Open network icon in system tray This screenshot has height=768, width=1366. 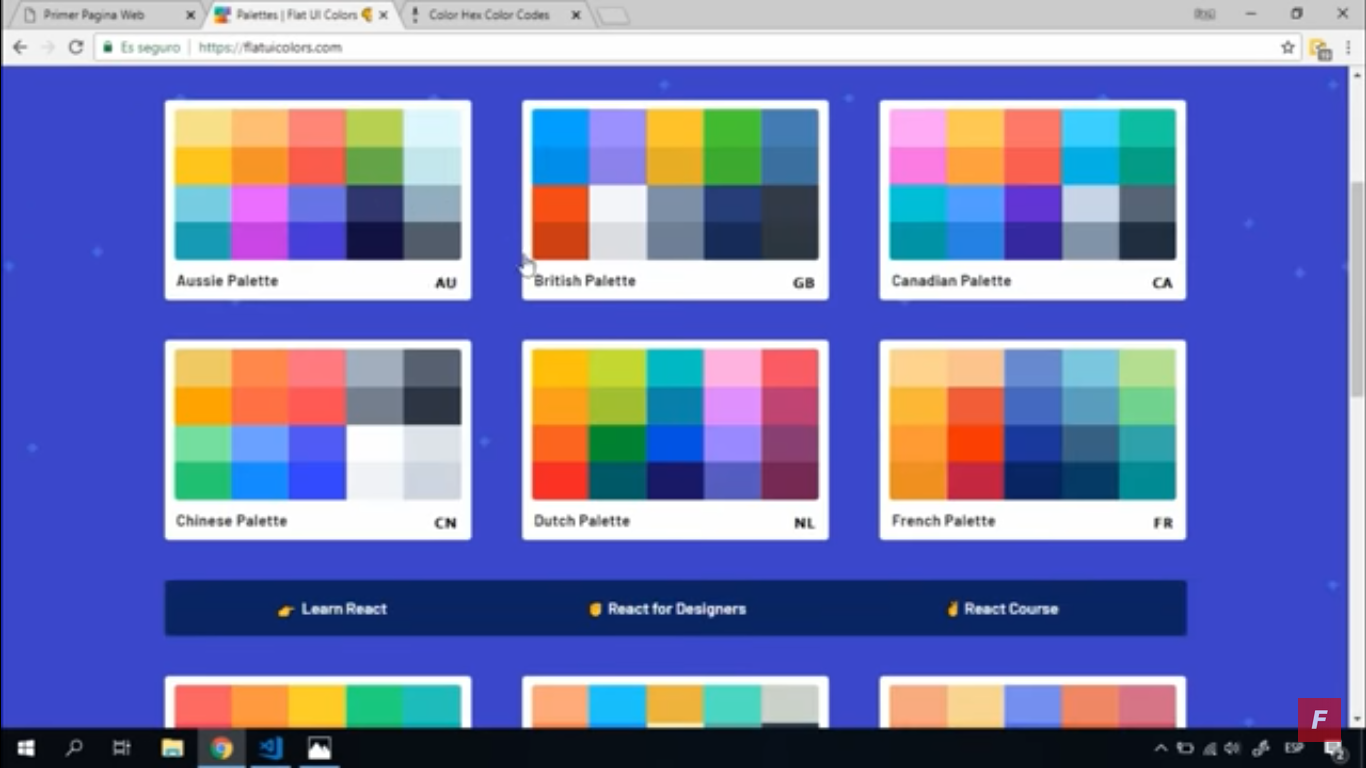click(1210, 748)
